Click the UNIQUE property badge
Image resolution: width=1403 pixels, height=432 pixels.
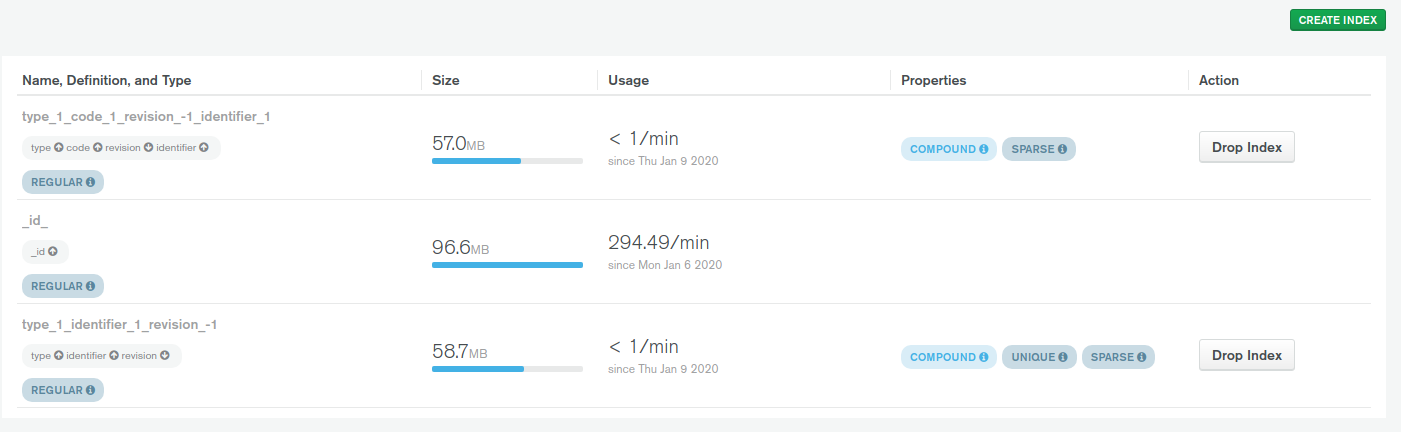(x=1039, y=357)
